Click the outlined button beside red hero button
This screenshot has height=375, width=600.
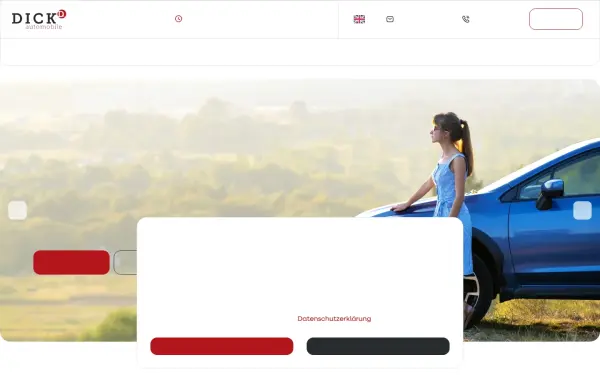click(x=125, y=262)
